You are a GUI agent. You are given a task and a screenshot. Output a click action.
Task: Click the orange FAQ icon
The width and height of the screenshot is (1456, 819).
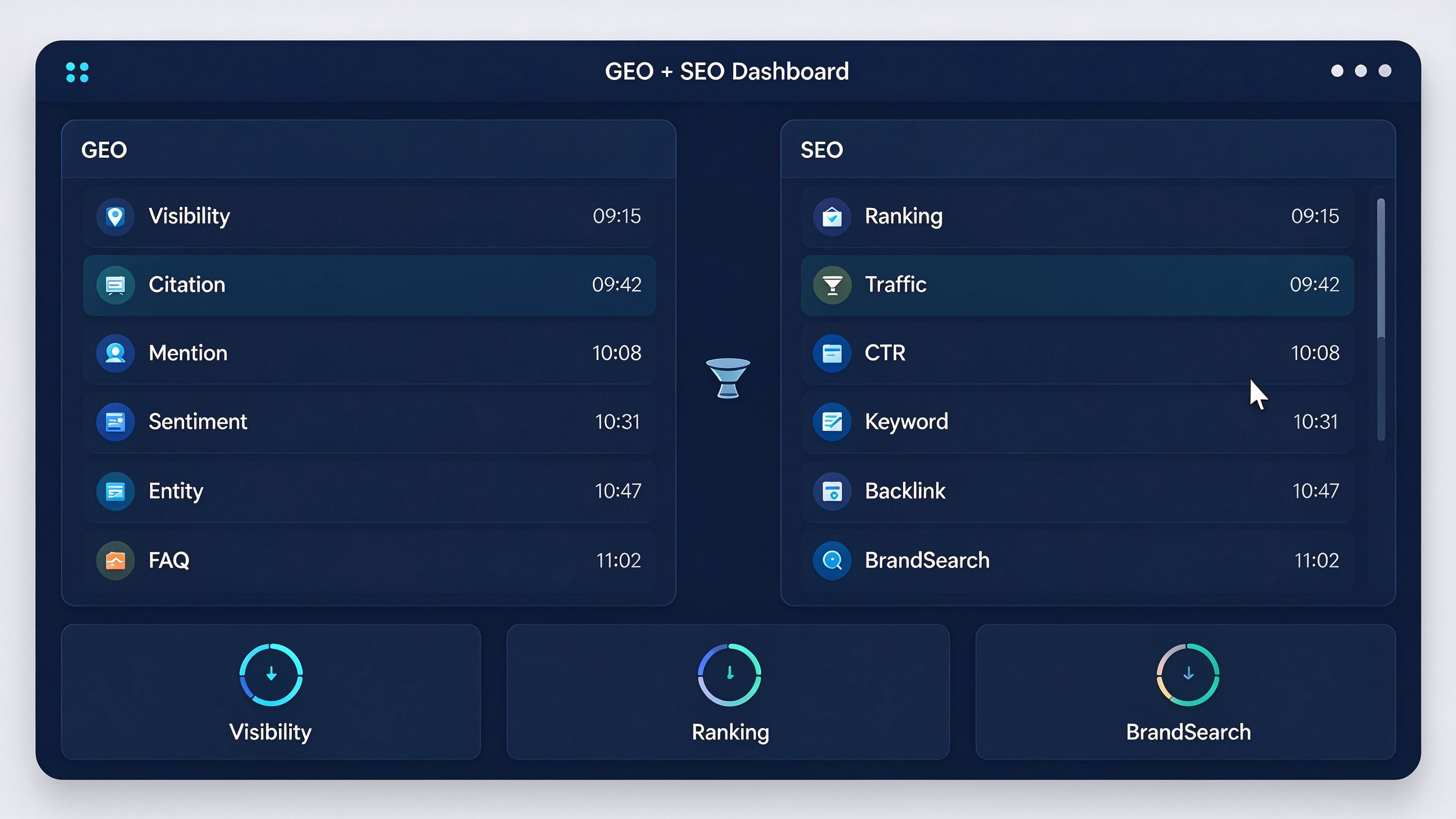(115, 561)
